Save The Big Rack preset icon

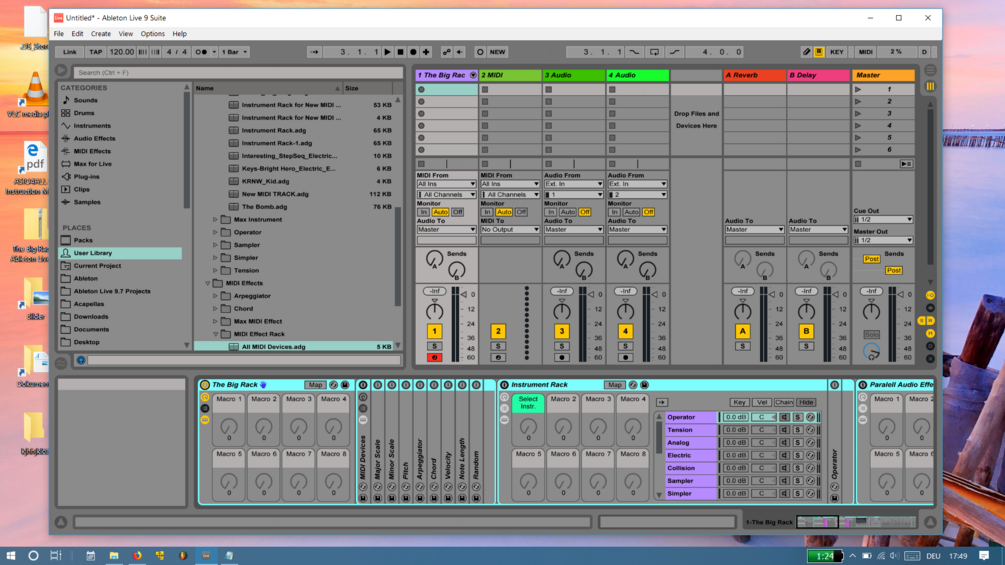(345, 385)
